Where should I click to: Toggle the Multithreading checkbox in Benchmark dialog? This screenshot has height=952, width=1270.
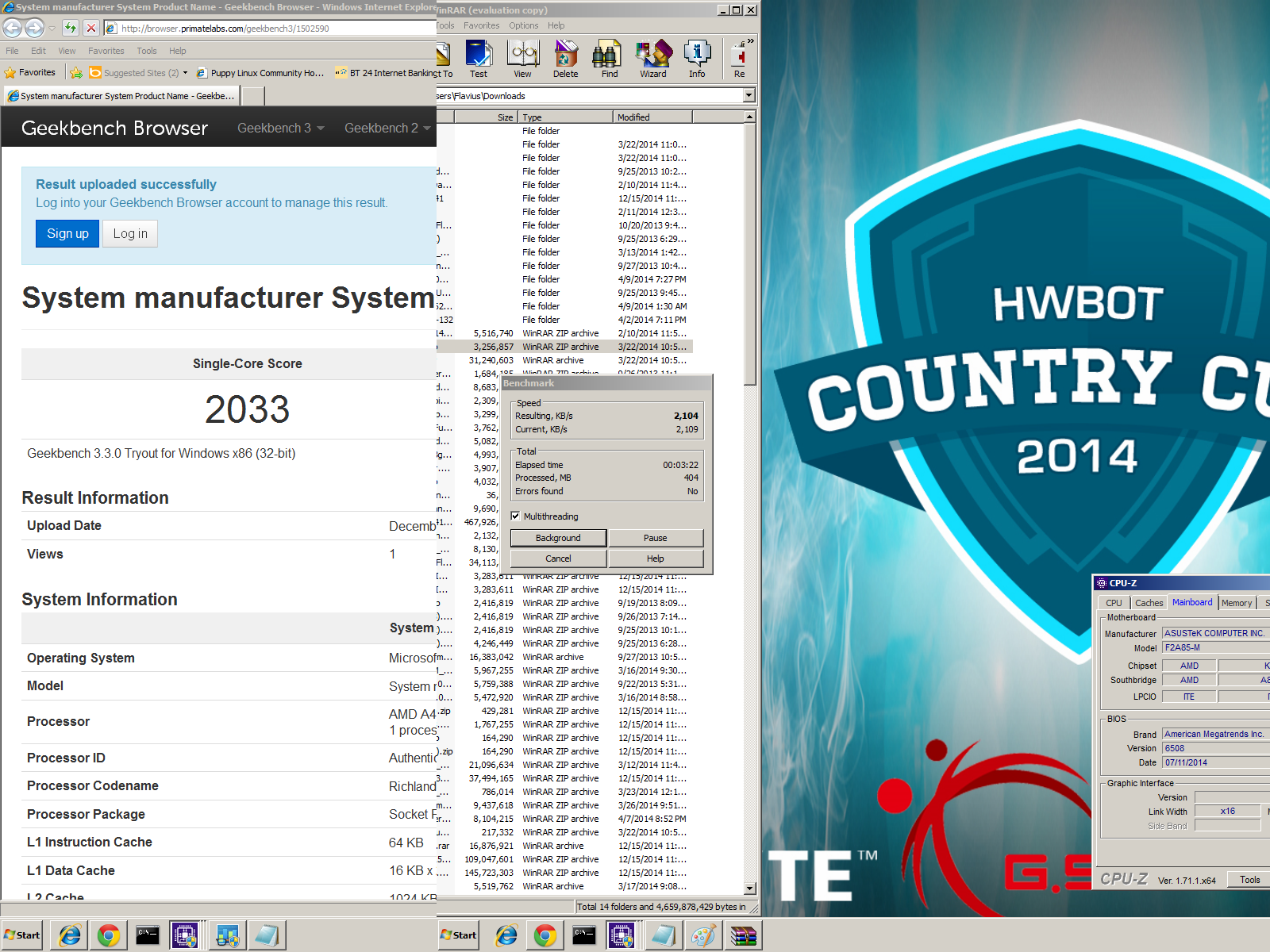pos(515,516)
